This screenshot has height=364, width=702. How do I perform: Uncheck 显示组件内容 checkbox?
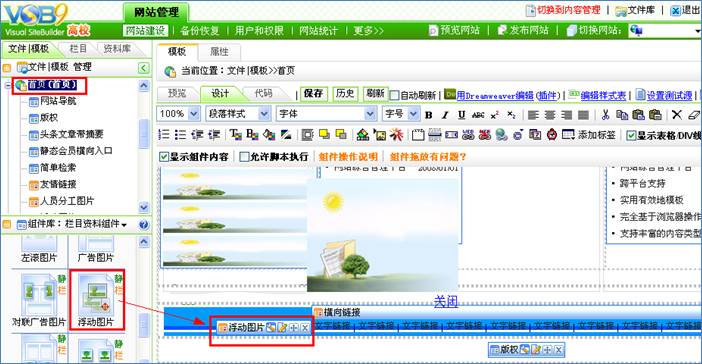click(164, 157)
